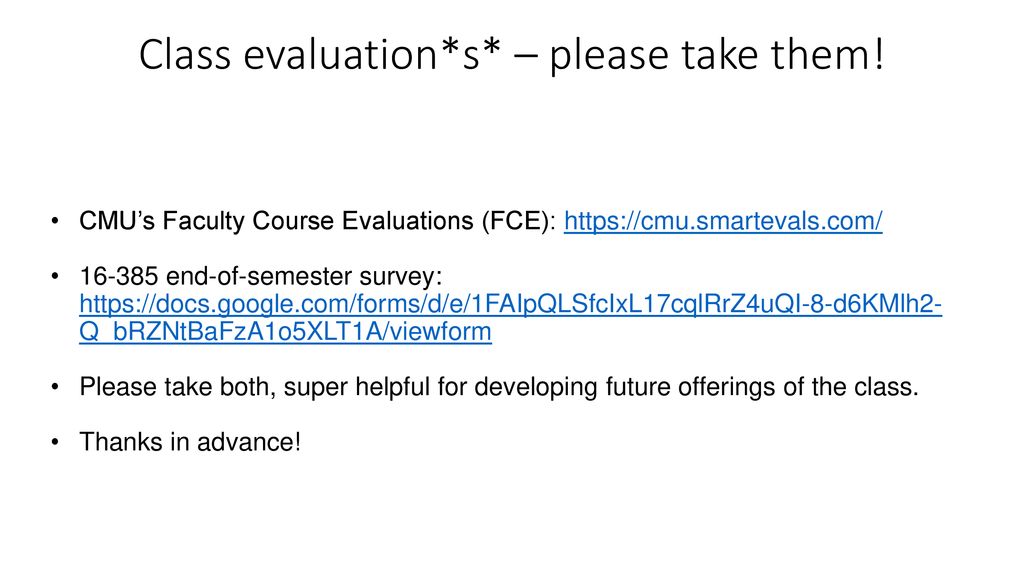Click the 16-385 end-of-semester survey text

click(261, 276)
